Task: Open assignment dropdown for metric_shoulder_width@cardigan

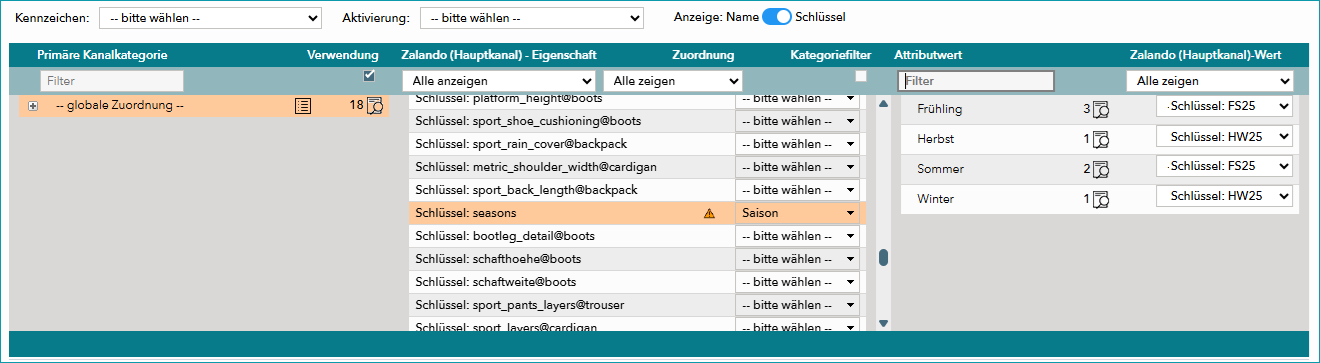Action: pyautogui.click(x=798, y=167)
